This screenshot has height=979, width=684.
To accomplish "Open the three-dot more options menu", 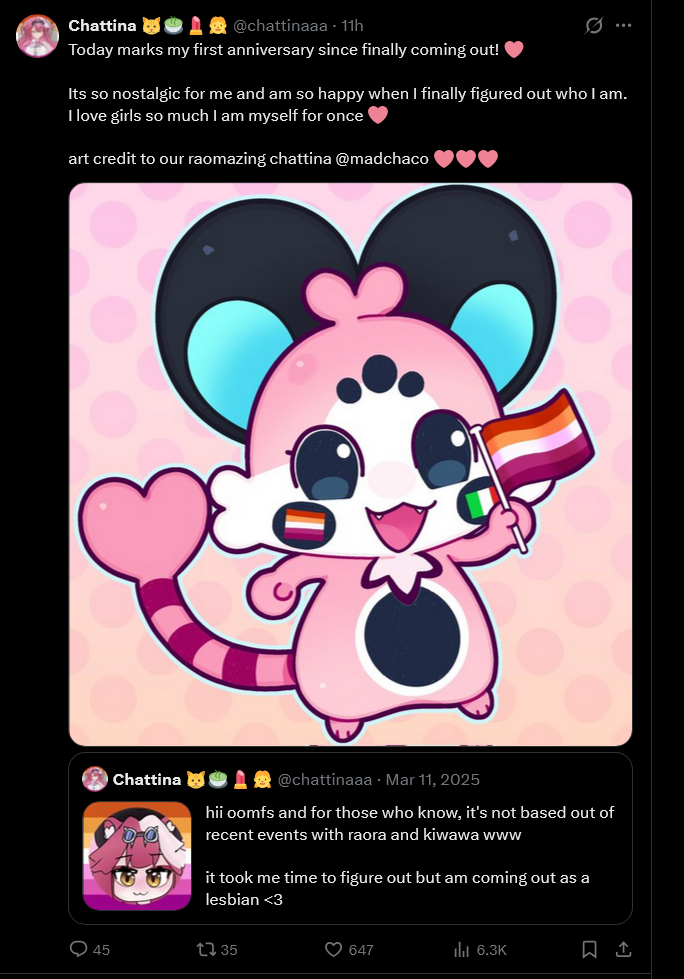I will point(623,26).
